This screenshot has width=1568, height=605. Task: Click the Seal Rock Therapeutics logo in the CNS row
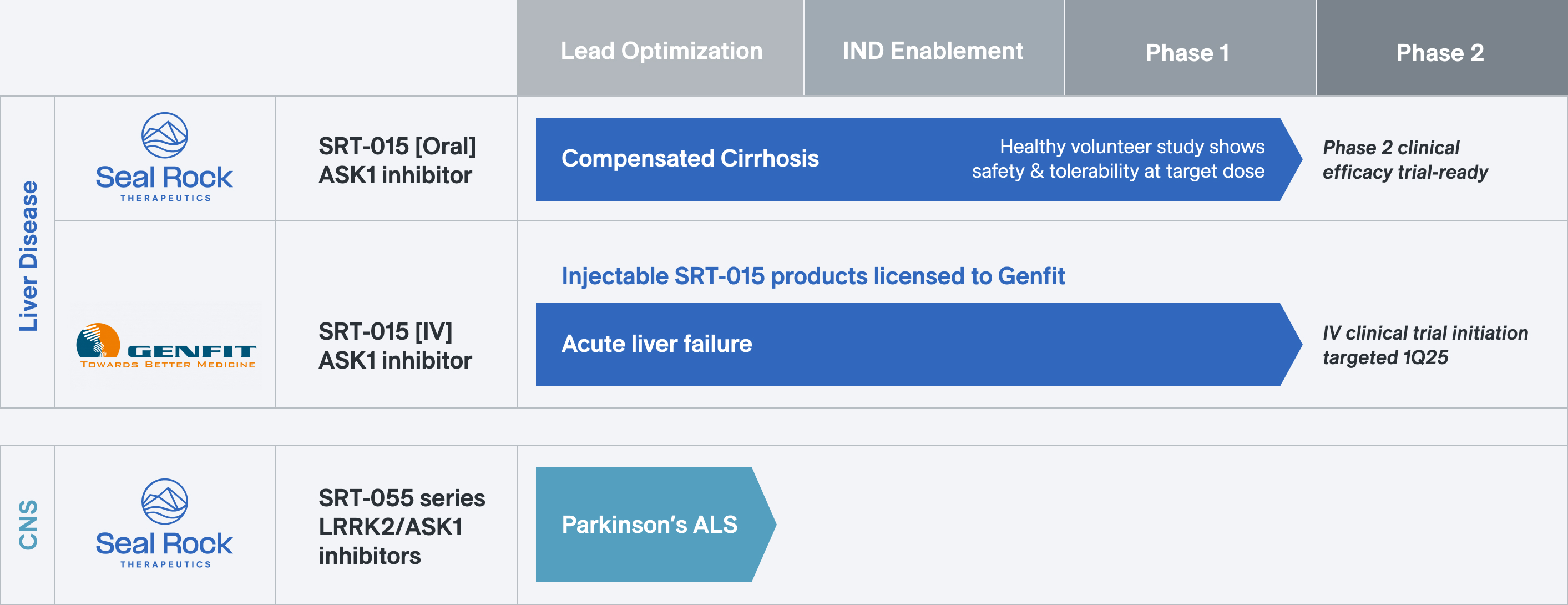click(x=164, y=523)
